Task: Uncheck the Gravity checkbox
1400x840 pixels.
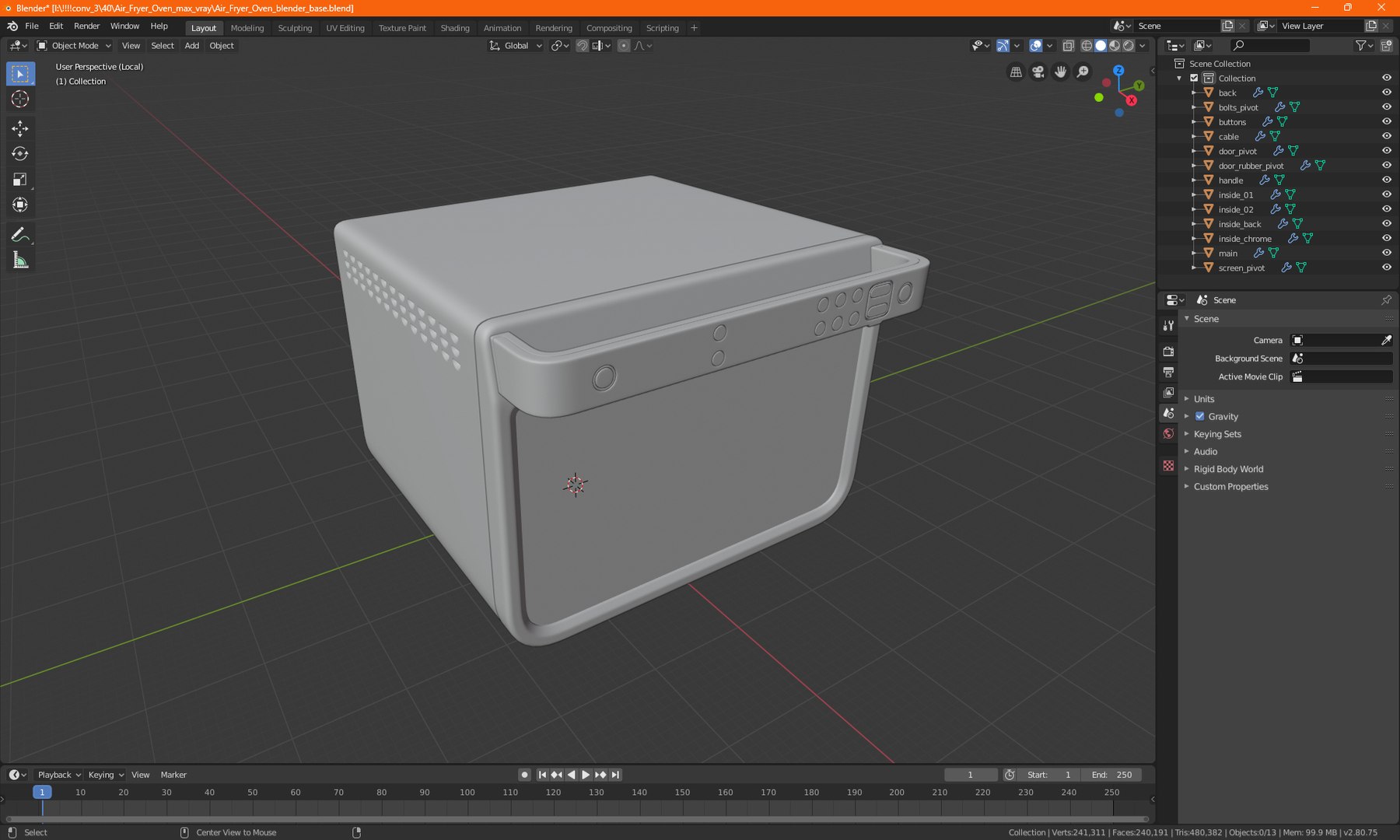Action: (x=1199, y=417)
